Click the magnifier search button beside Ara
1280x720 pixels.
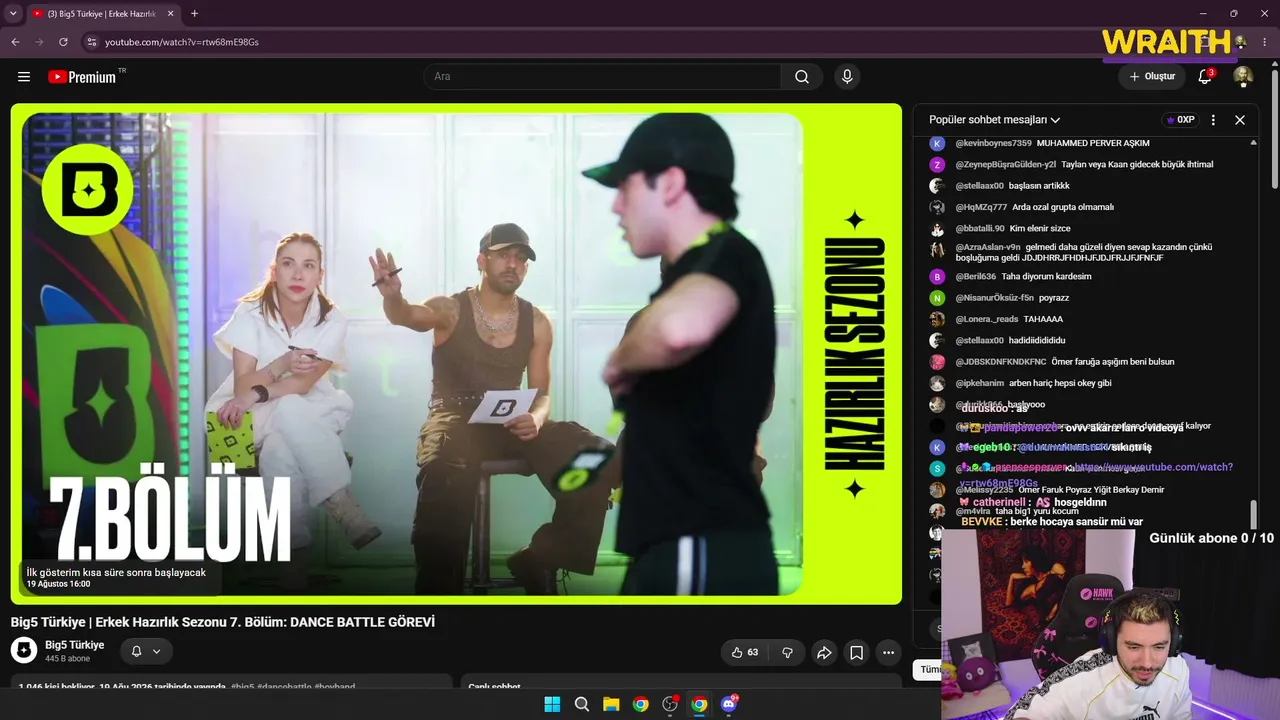point(802,77)
